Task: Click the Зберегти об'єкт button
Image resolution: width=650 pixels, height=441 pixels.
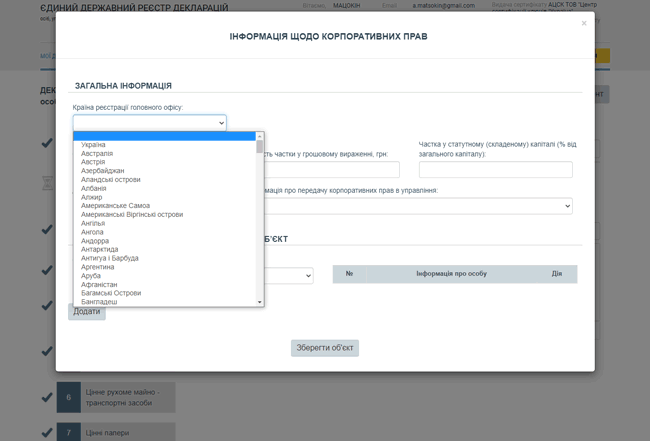Action: point(325,348)
